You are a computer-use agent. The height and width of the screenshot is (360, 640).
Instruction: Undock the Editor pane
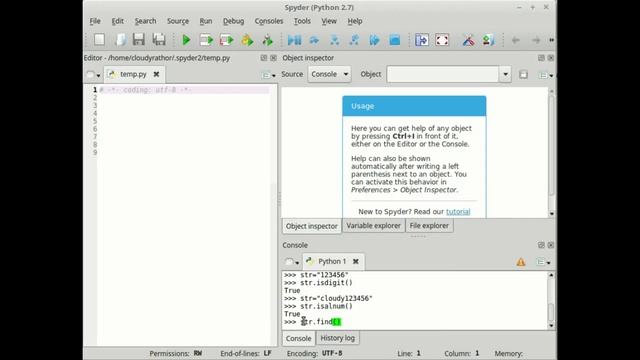[x=264, y=58]
